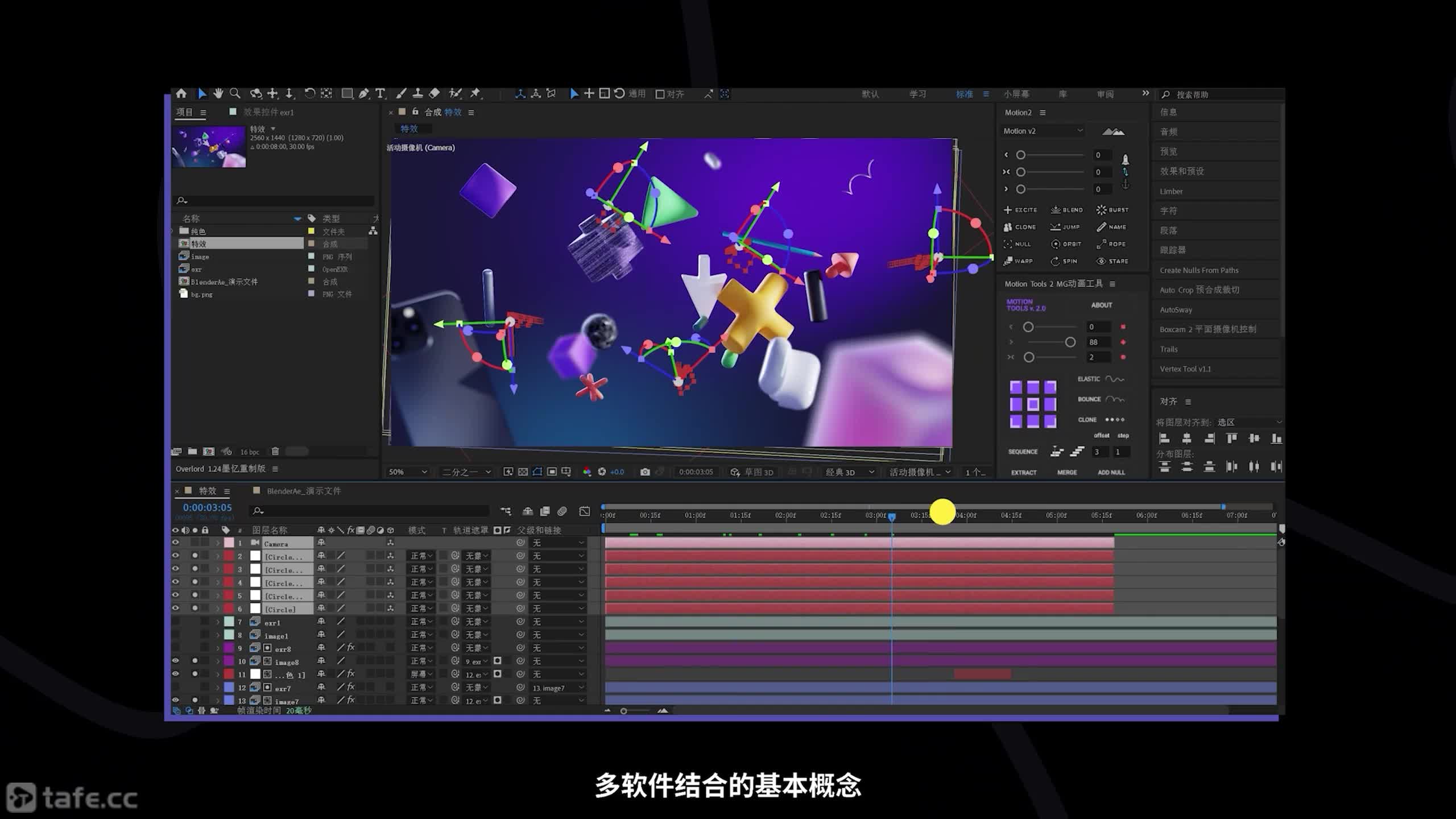Viewport: 1456px width, 819px height.
Task: Click the Align left edges icon
Action: coord(1164,439)
